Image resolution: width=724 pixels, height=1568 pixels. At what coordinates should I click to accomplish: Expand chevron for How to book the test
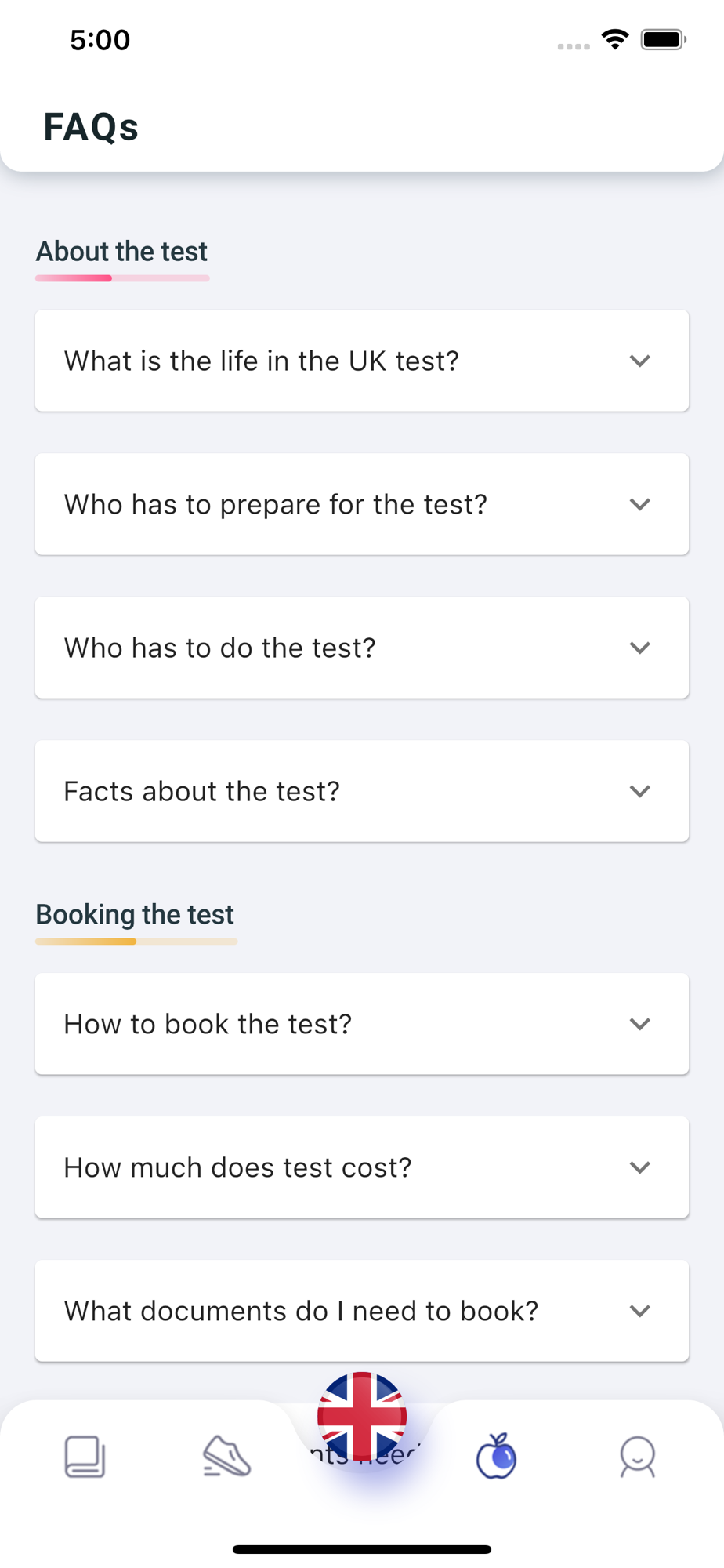click(640, 1024)
